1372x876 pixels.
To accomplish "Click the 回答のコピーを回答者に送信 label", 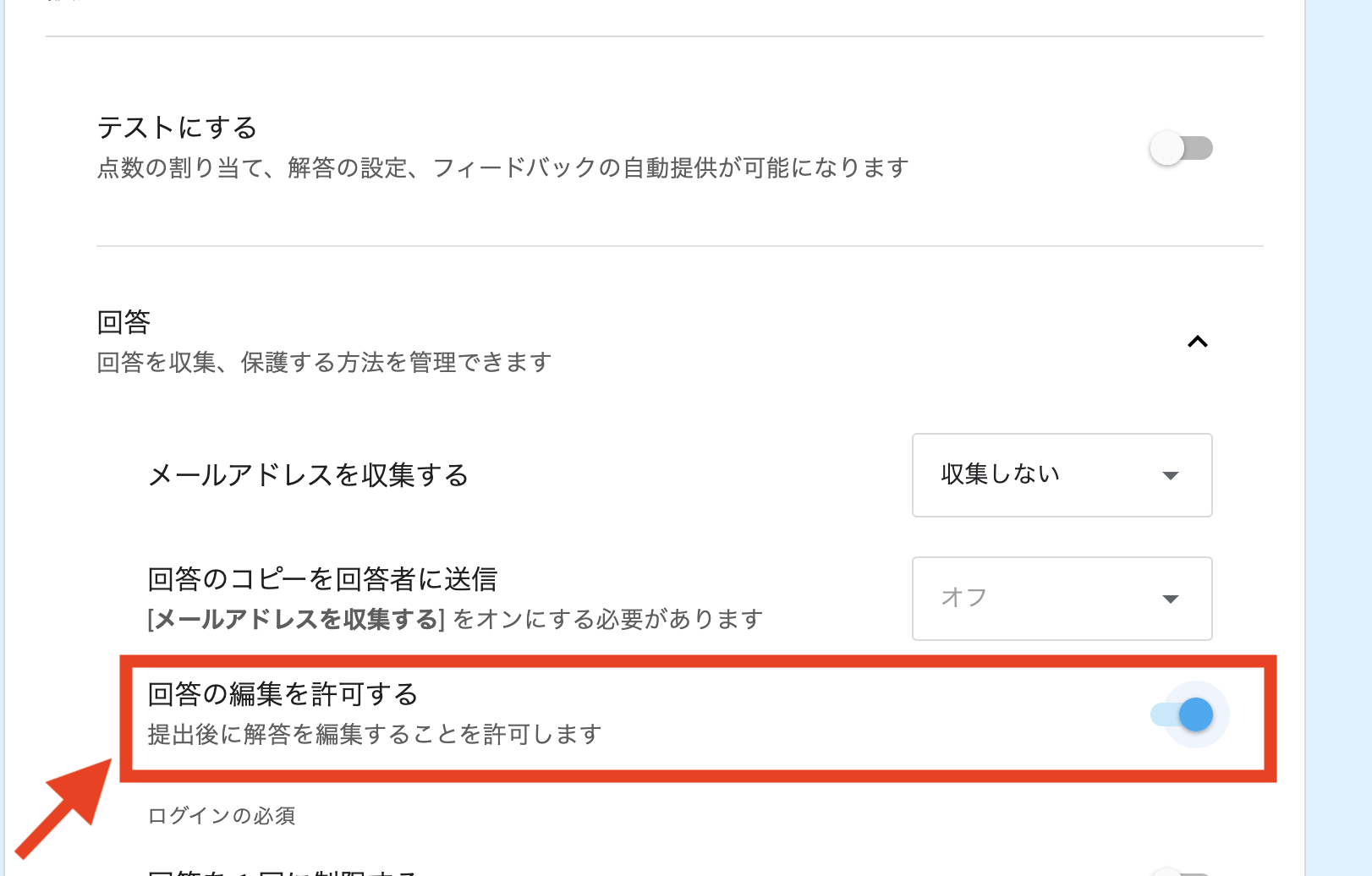I will point(322,579).
